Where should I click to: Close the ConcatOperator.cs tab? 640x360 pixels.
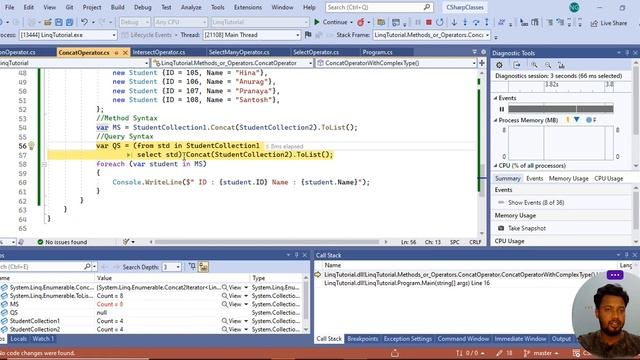point(125,52)
